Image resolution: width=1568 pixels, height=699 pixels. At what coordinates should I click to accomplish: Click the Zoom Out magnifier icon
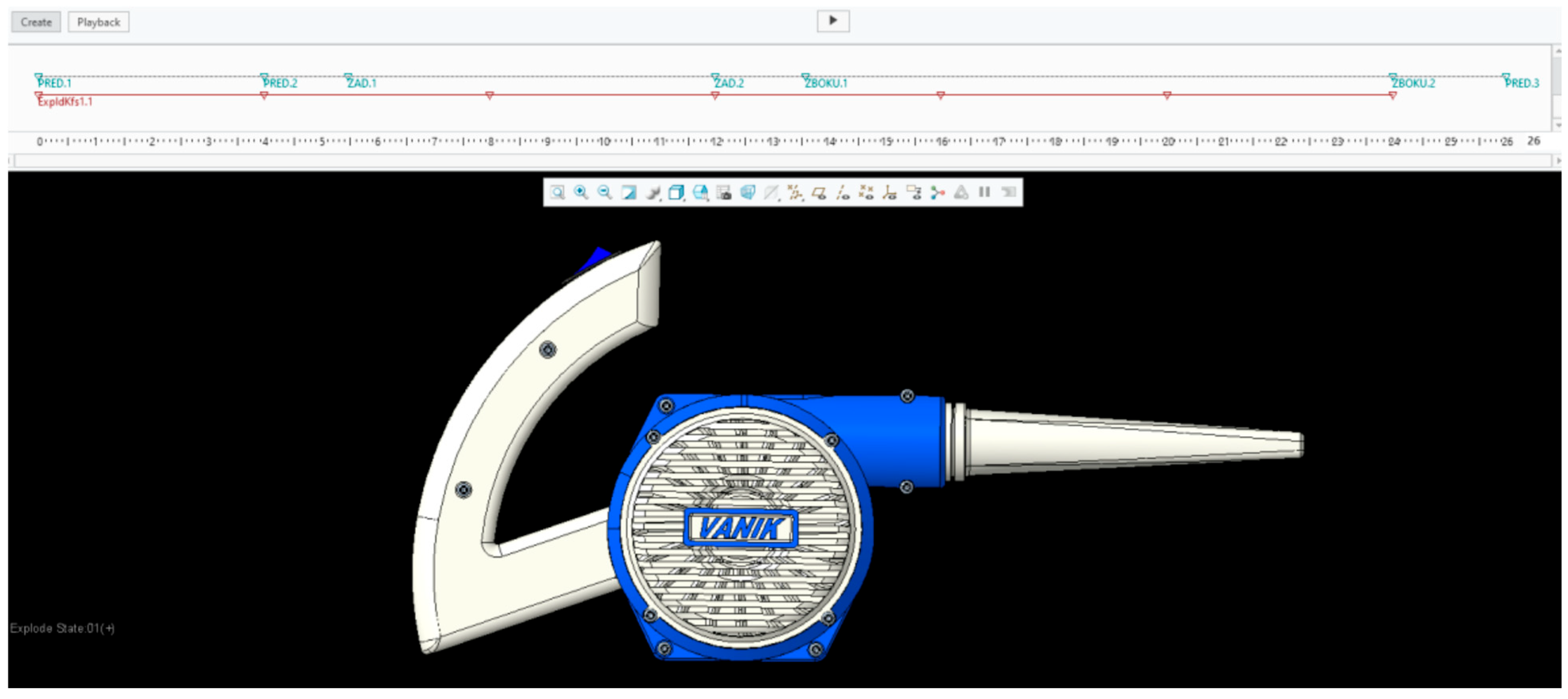coord(605,193)
